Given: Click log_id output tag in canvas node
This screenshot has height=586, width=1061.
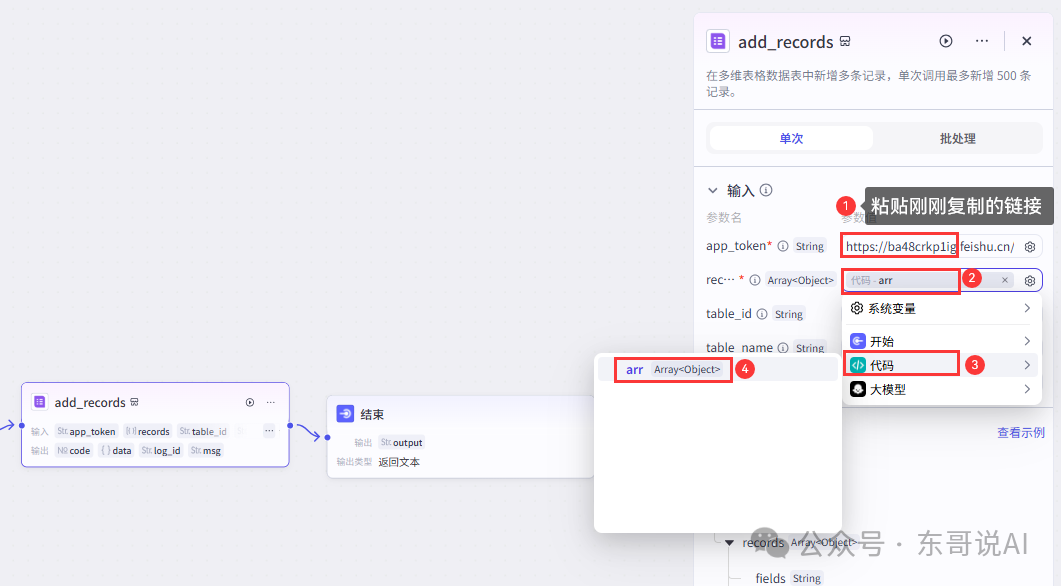Looking at the screenshot, I should pyautogui.click(x=161, y=451).
